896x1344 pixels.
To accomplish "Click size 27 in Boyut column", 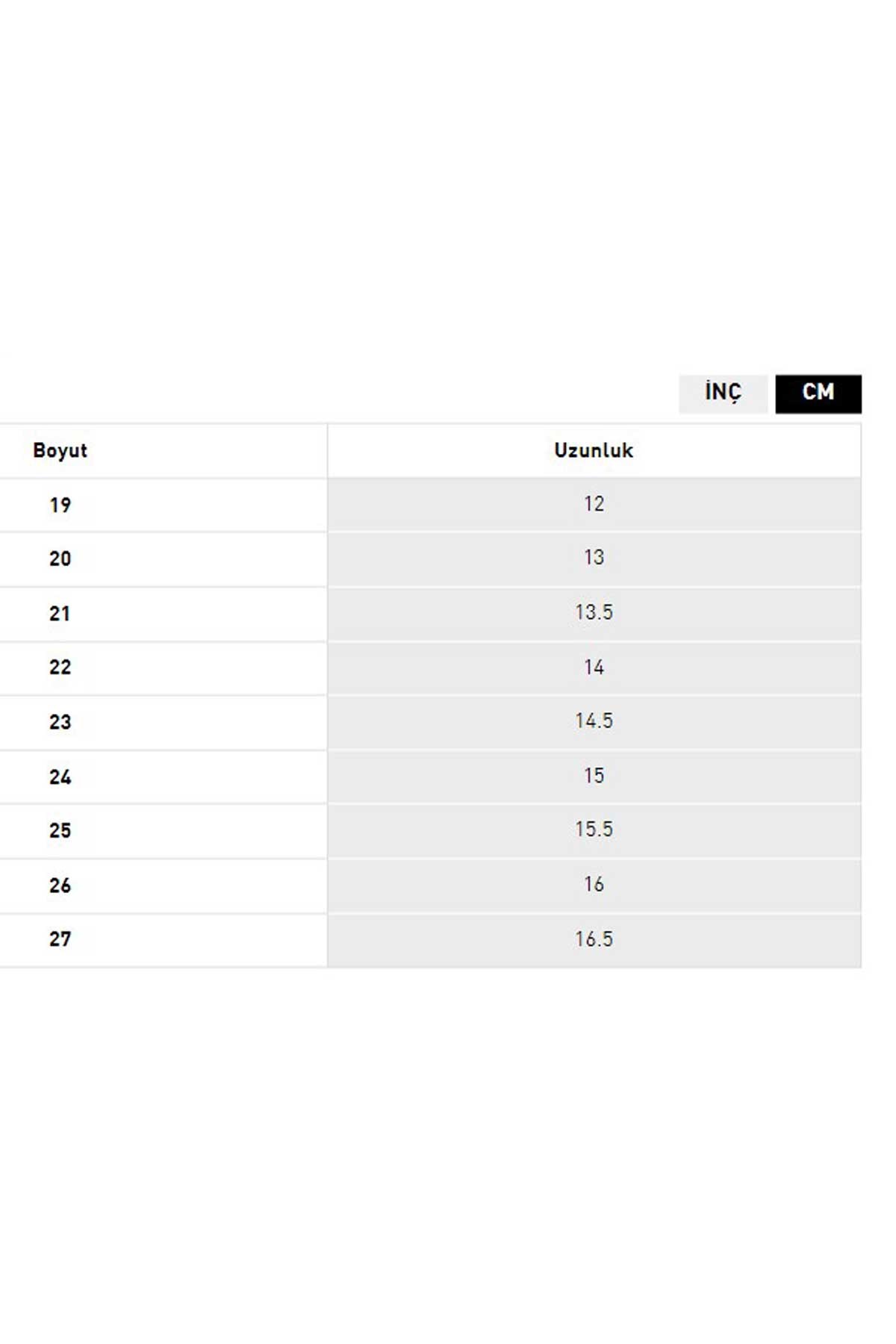I will [60, 939].
